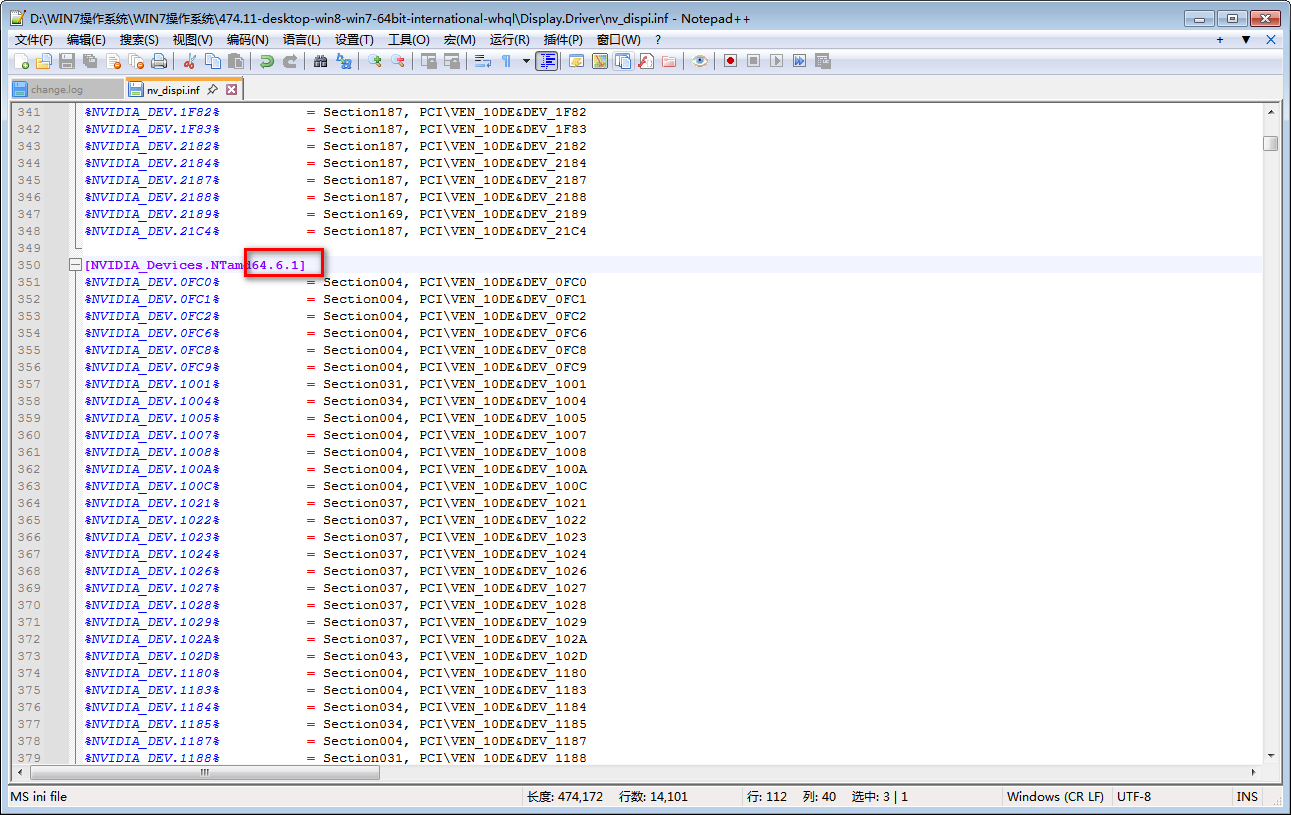The width and height of the screenshot is (1291, 815).
Task: Open the dropdown arrow beside the pilcrow icon
Action: point(526,61)
